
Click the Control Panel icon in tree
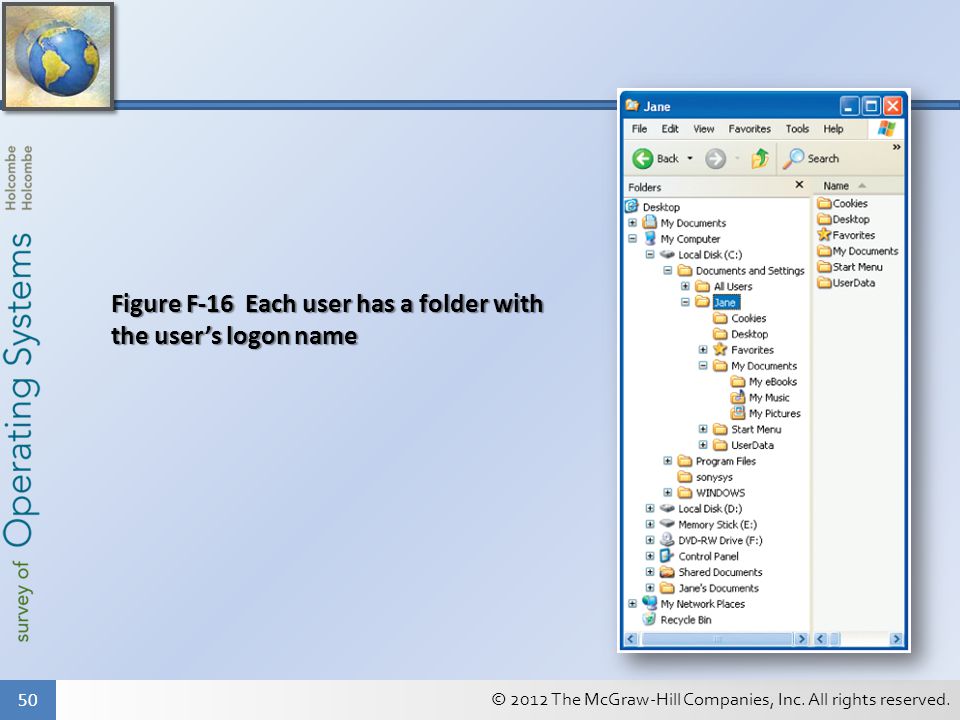(x=667, y=556)
